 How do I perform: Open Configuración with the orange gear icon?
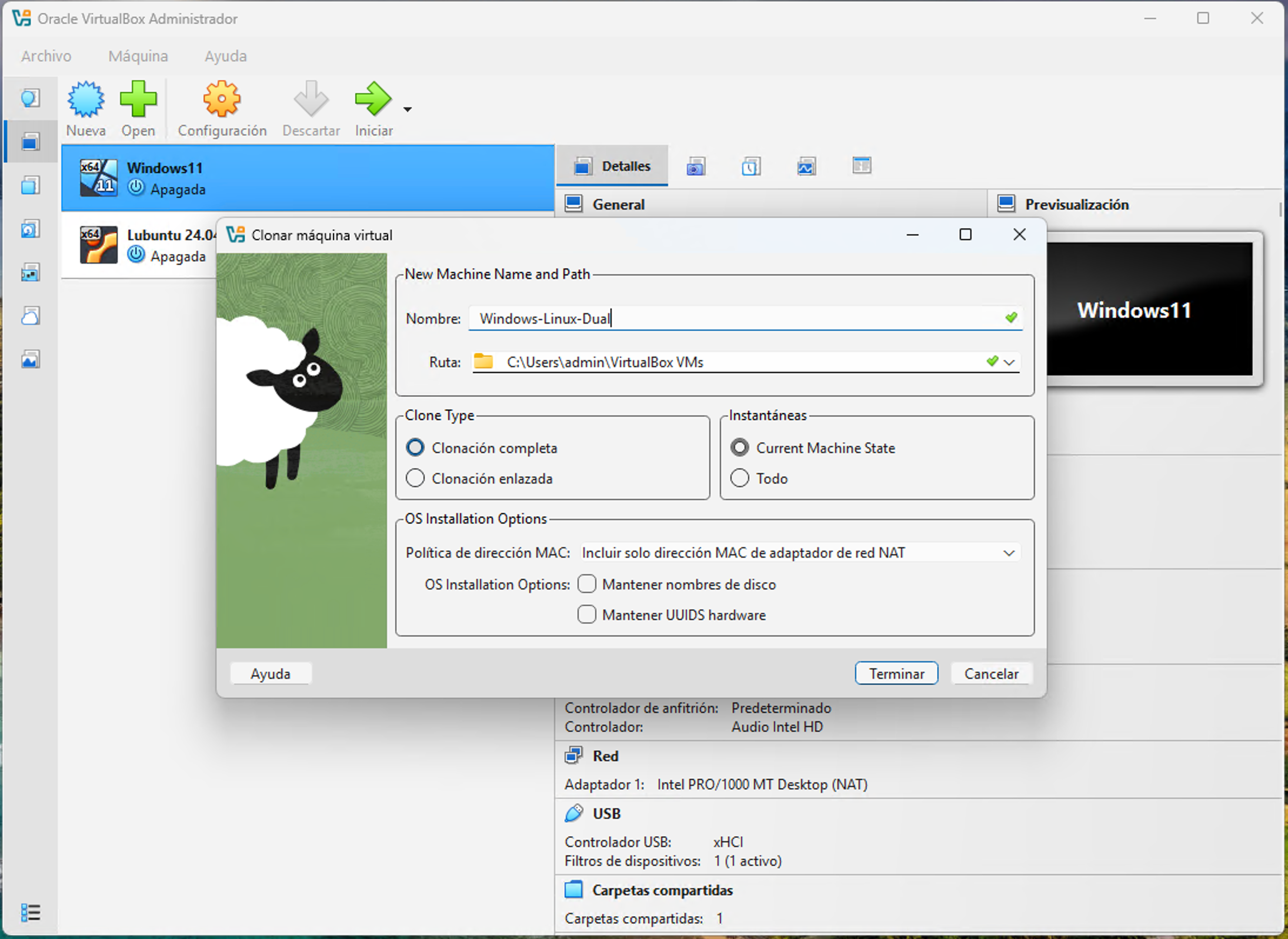[x=222, y=99]
